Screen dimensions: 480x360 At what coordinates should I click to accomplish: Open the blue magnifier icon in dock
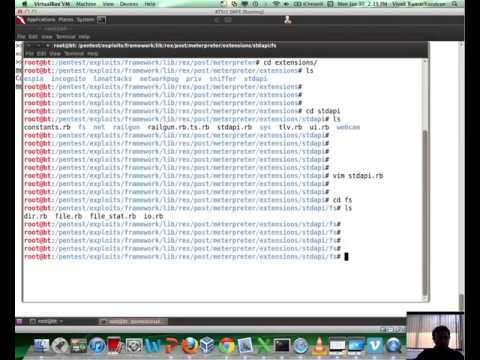tap(394, 346)
